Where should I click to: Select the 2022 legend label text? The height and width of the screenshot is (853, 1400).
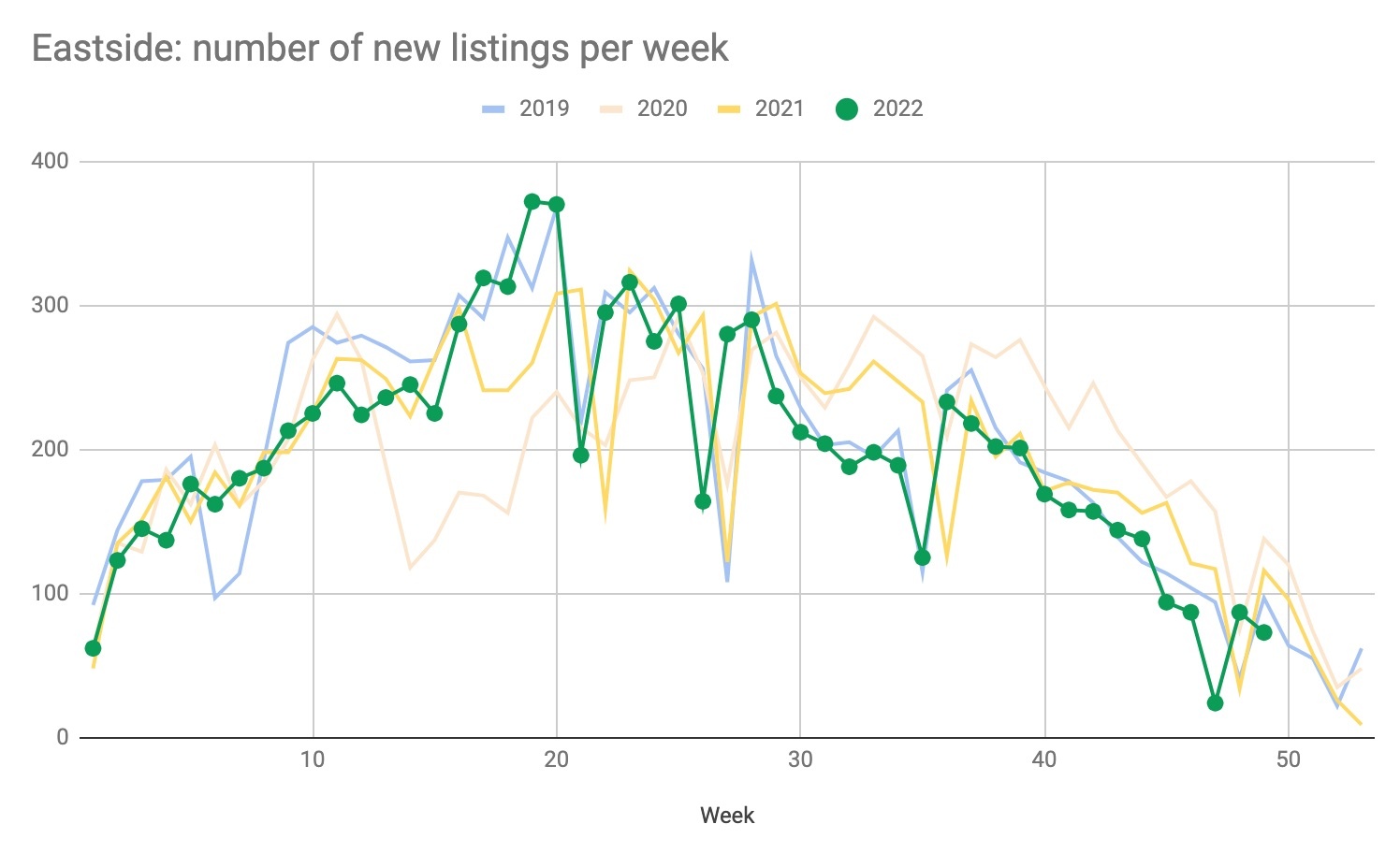pos(897,108)
